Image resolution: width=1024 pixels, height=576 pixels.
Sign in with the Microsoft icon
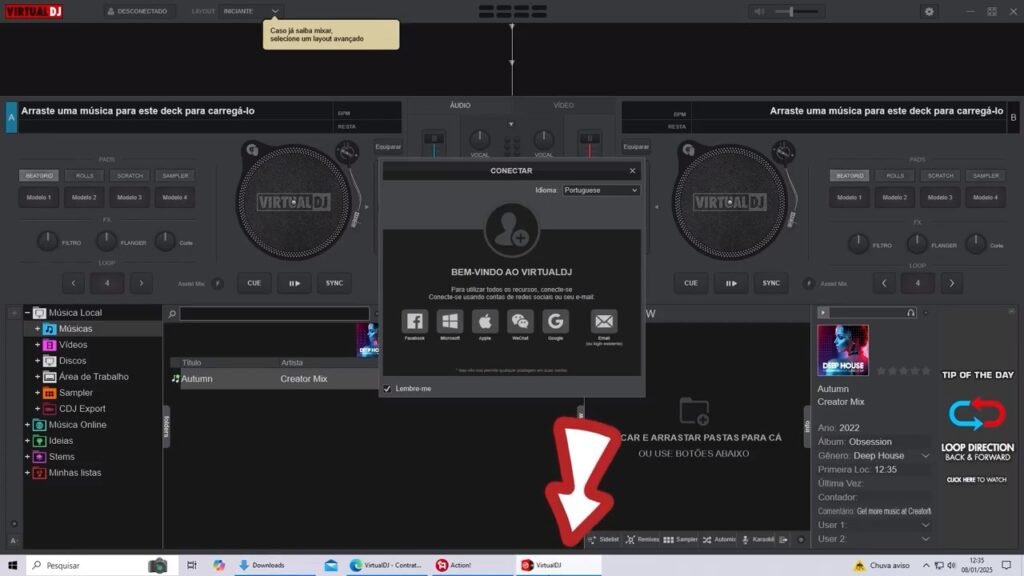(450, 322)
